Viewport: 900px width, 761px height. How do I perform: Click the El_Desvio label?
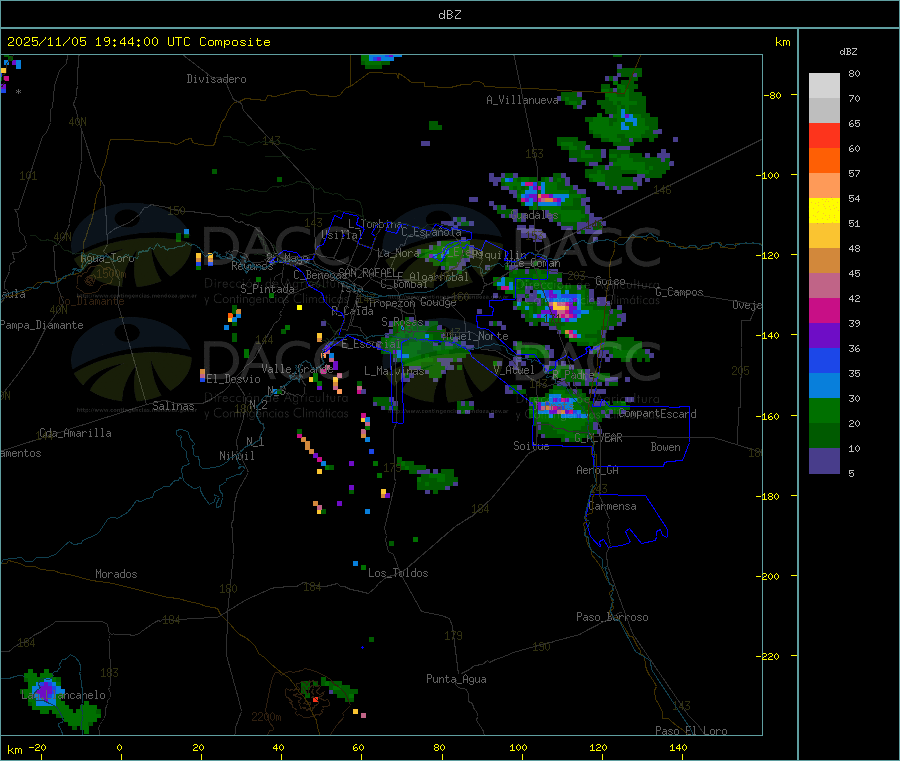click(x=234, y=379)
